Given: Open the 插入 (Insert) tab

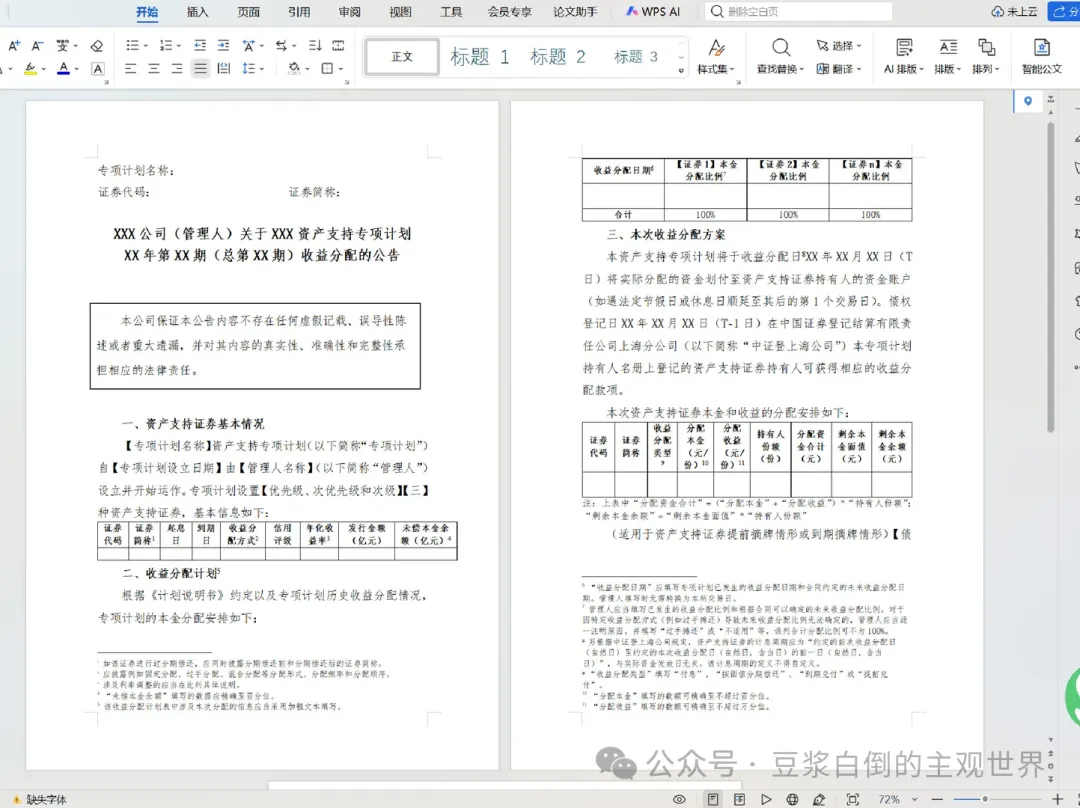Looking at the screenshot, I should point(198,12).
